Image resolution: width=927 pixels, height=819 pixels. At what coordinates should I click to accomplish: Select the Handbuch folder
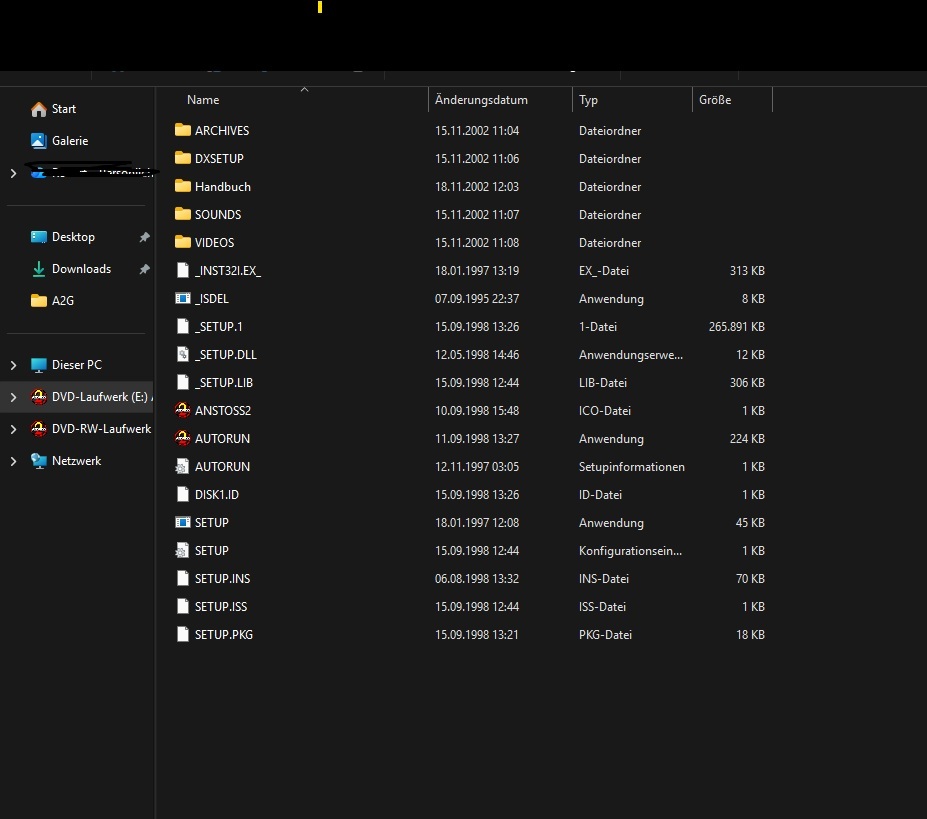[x=222, y=187]
